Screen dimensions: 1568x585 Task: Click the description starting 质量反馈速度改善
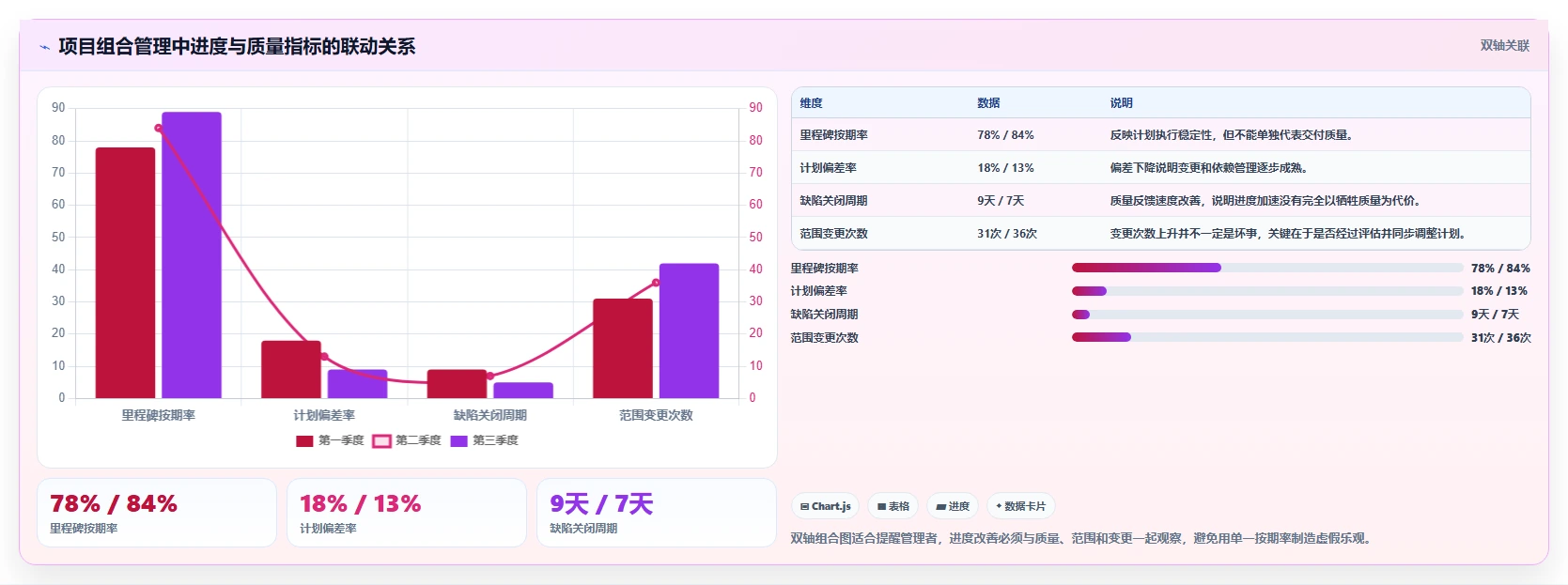click(x=1265, y=201)
